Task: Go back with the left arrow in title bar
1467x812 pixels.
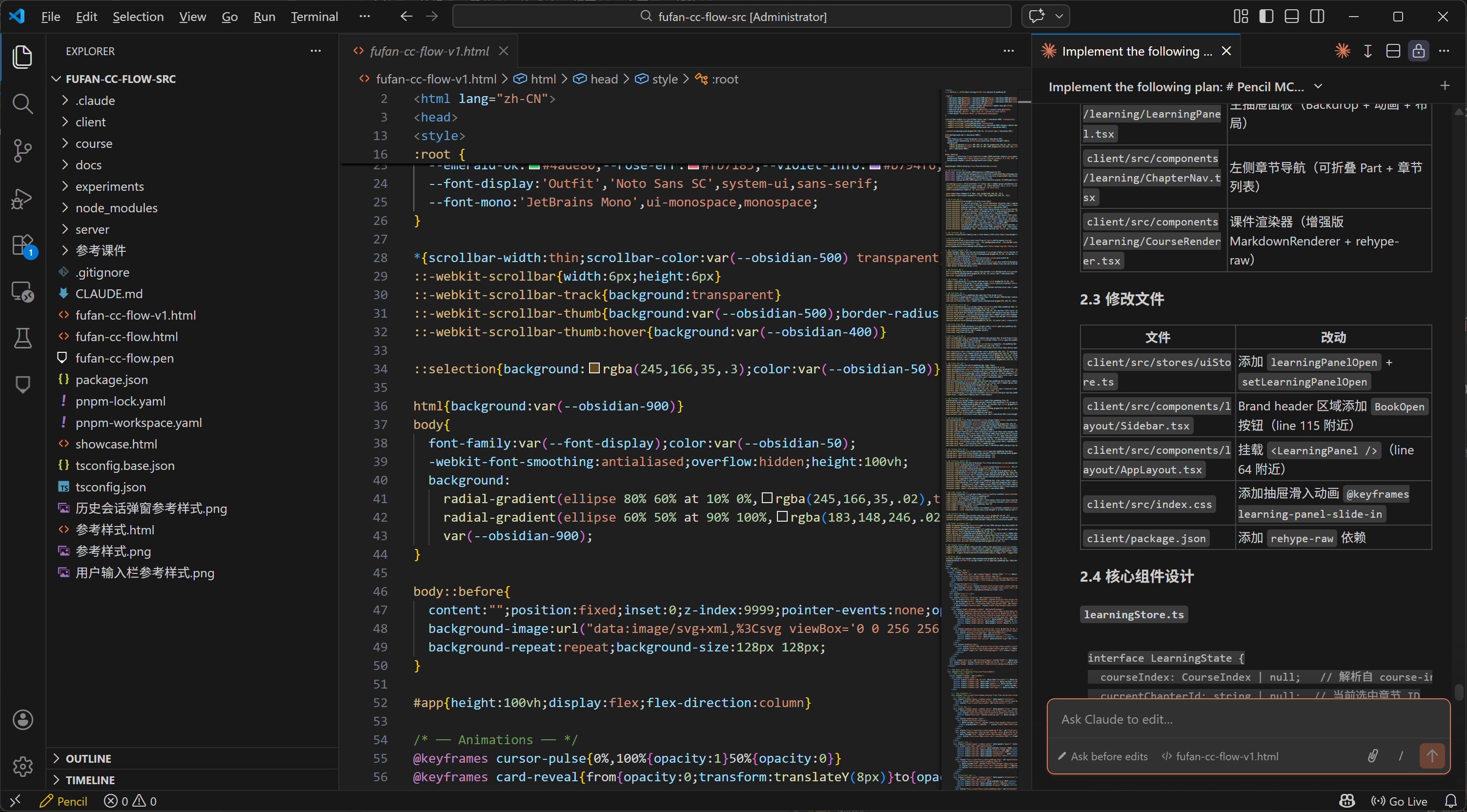Action: 406,17
